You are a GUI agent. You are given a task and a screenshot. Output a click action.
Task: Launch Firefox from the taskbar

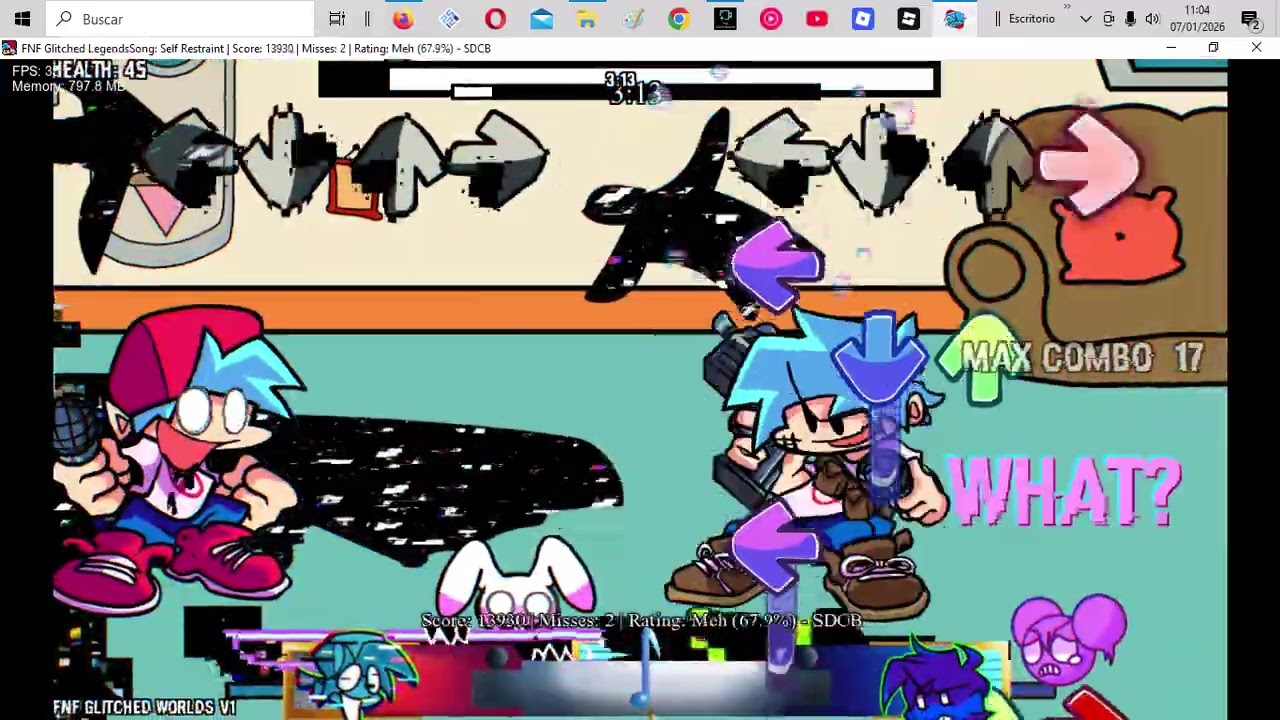click(x=403, y=18)
